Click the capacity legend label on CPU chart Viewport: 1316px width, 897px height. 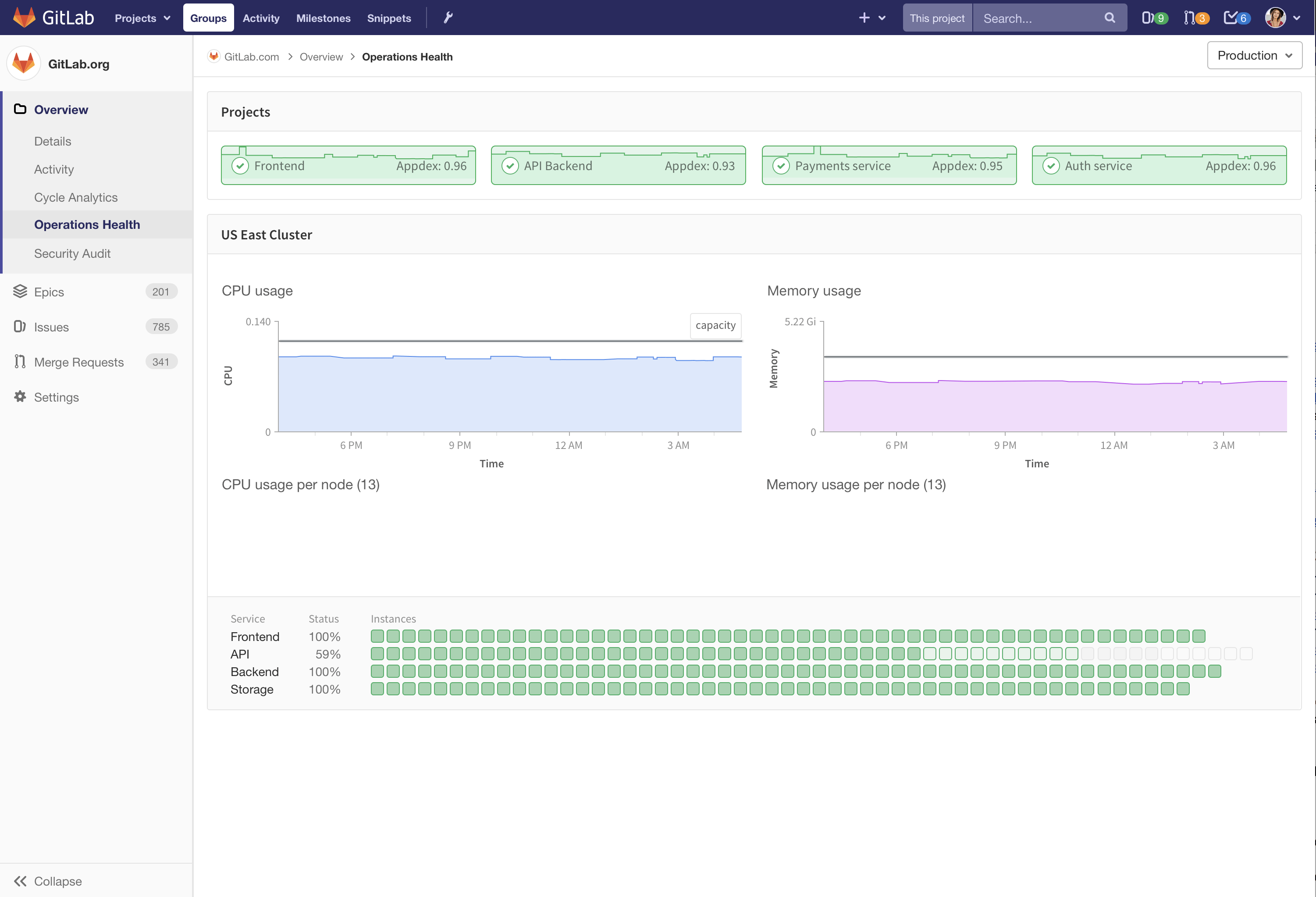point(715,325)
